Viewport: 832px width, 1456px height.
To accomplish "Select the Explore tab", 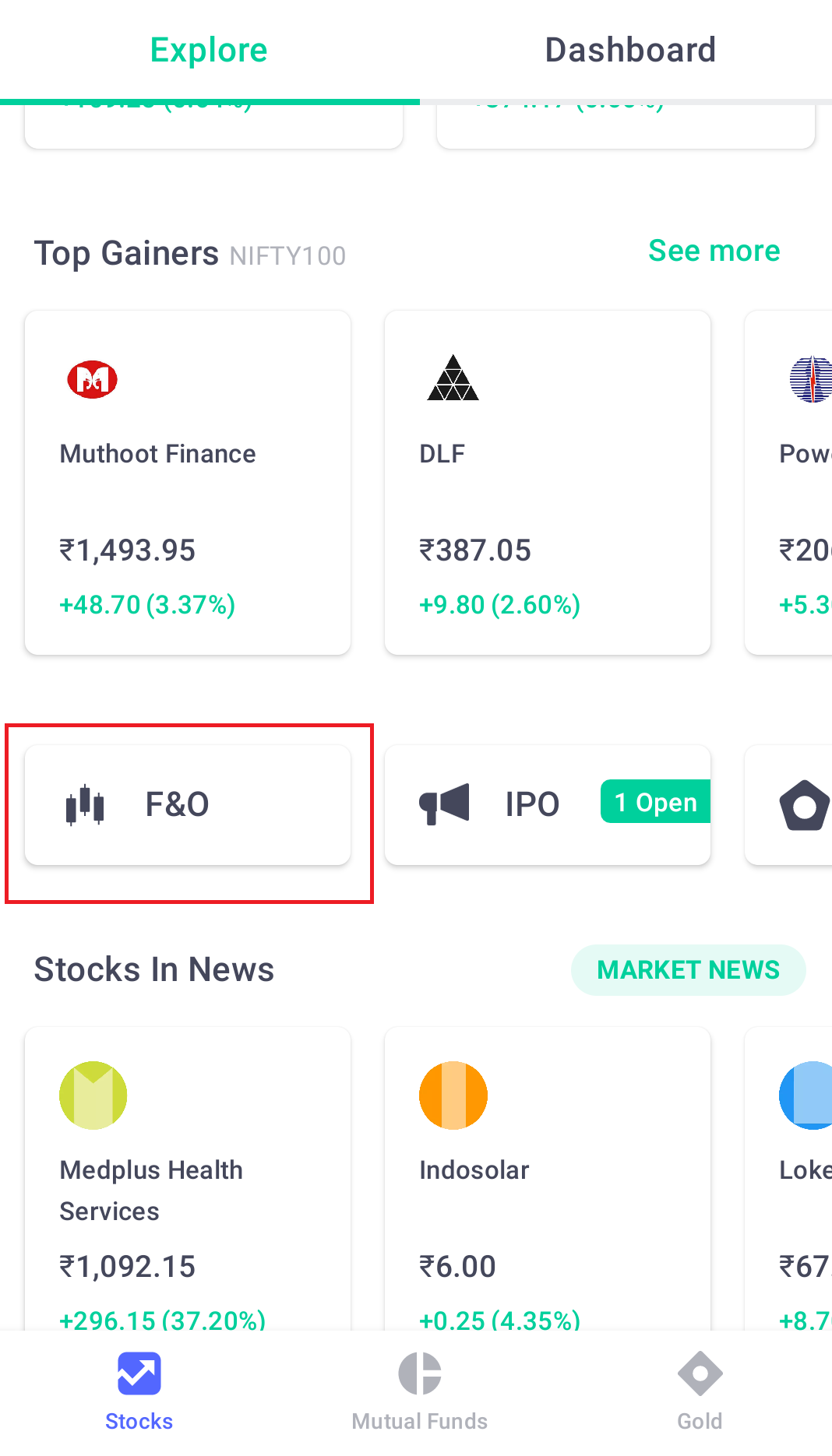I will pos(209,51).
